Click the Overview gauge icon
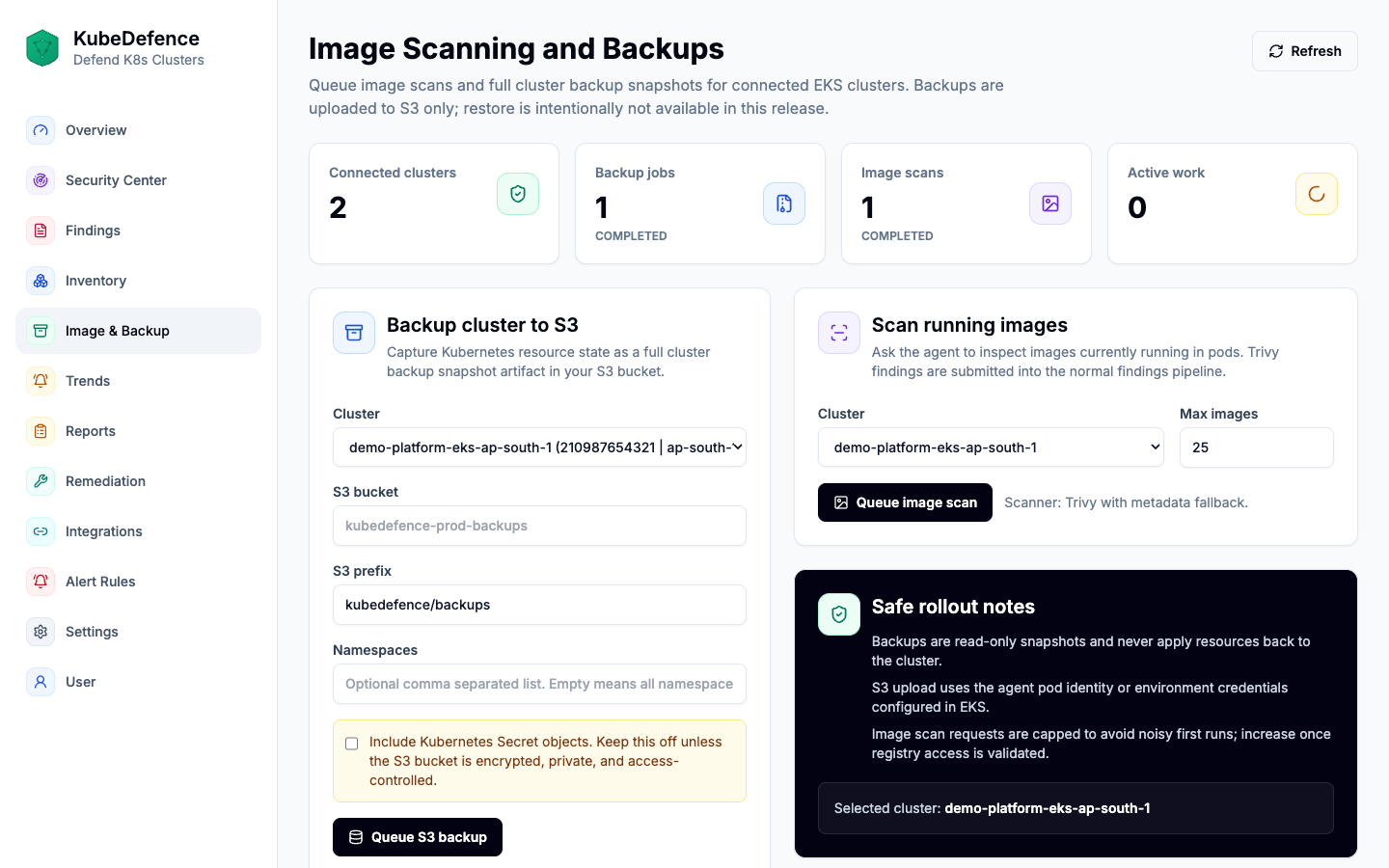This screenshot has height=868, width=1389. 41,130
